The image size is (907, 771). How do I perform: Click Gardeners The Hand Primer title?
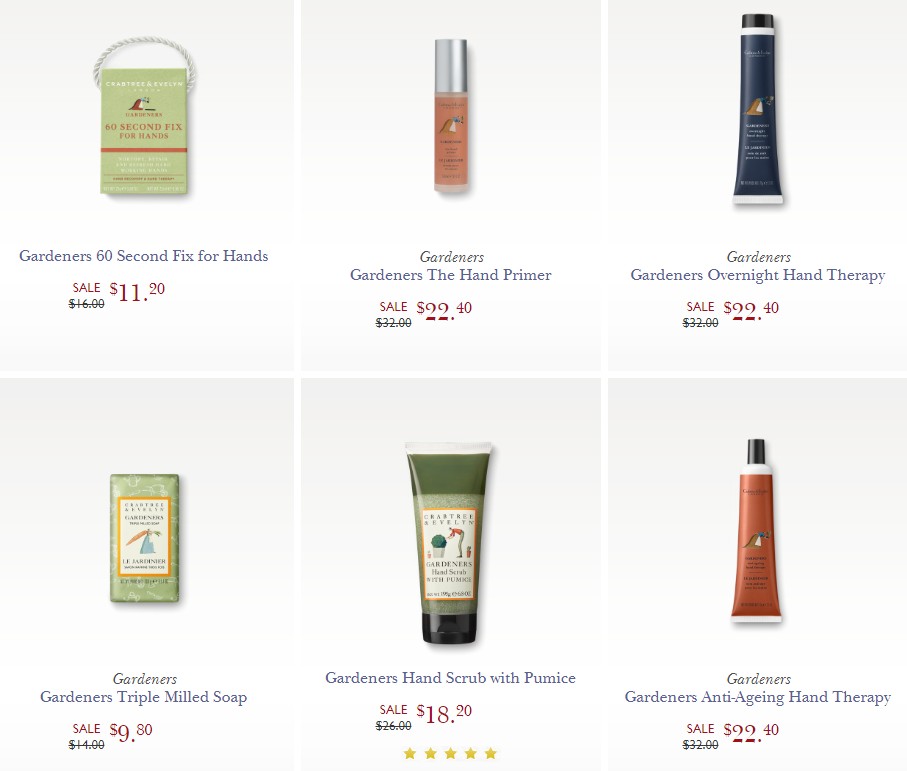(451, 275)
